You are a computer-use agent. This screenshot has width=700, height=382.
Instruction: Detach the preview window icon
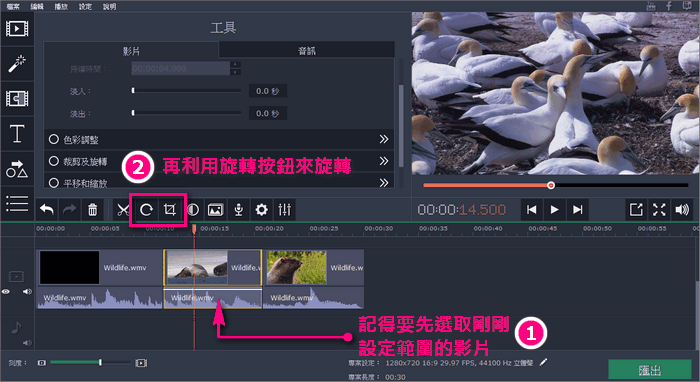coord(636,210)
